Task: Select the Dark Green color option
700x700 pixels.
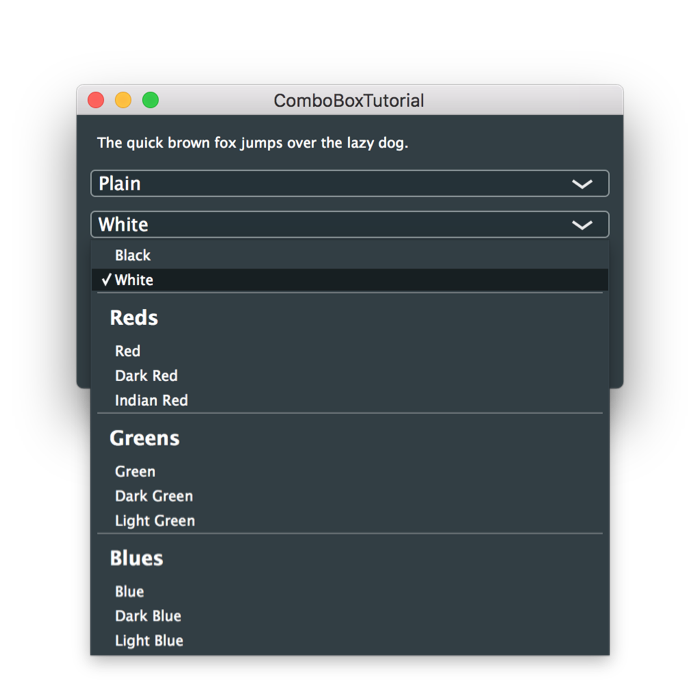Action: [x=154, y=496]
